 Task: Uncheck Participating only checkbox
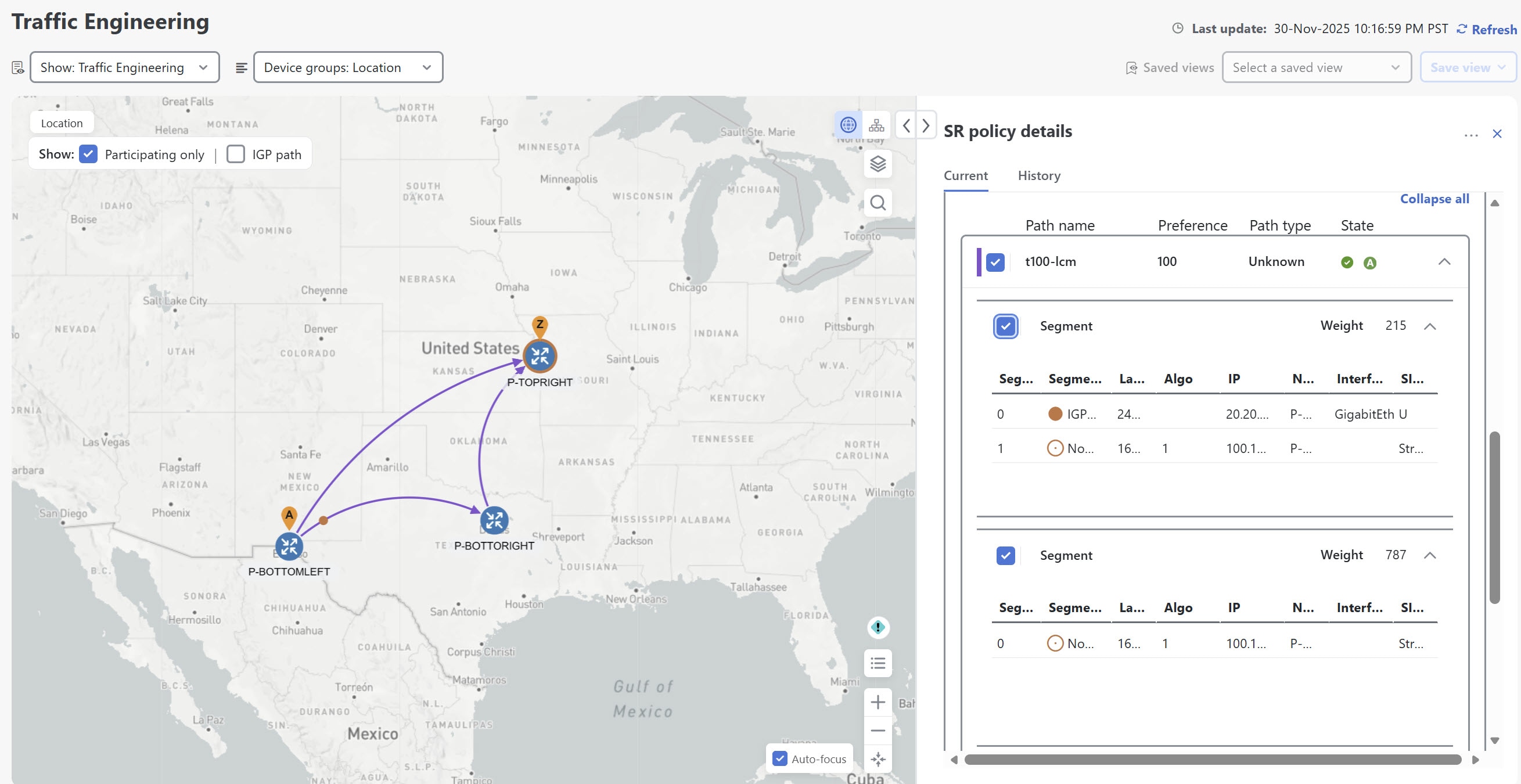tap(88, 154)
